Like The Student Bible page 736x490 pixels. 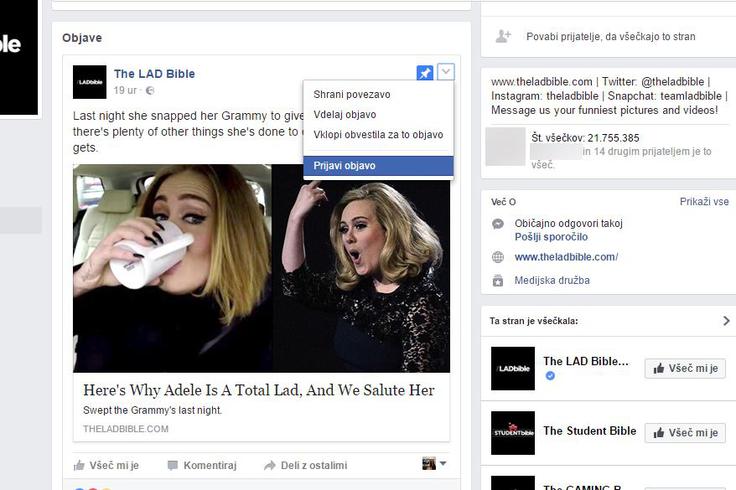pos(685,433)
